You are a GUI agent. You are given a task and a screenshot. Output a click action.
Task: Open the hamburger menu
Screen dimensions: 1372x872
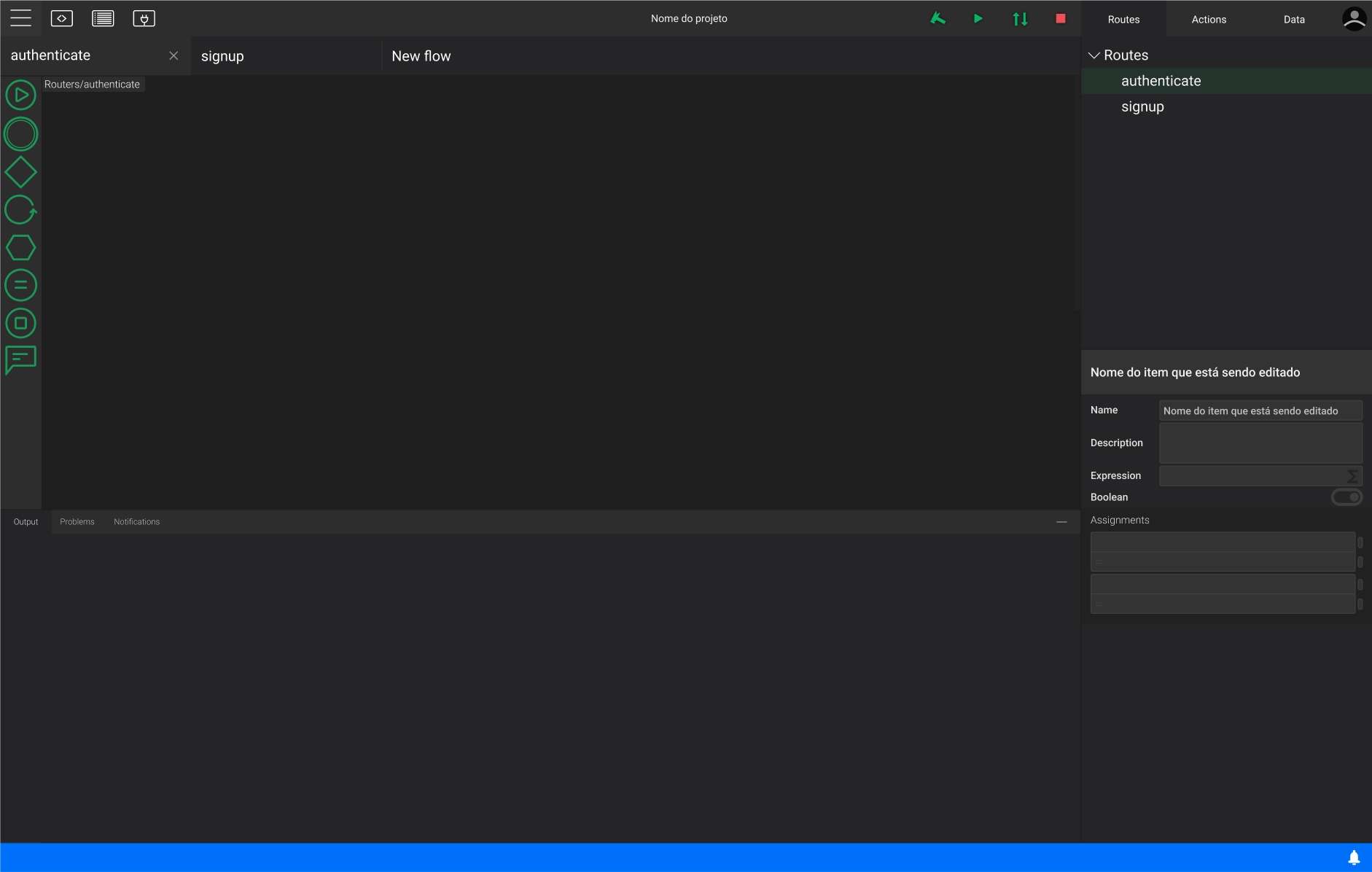(x=20, y=18)
